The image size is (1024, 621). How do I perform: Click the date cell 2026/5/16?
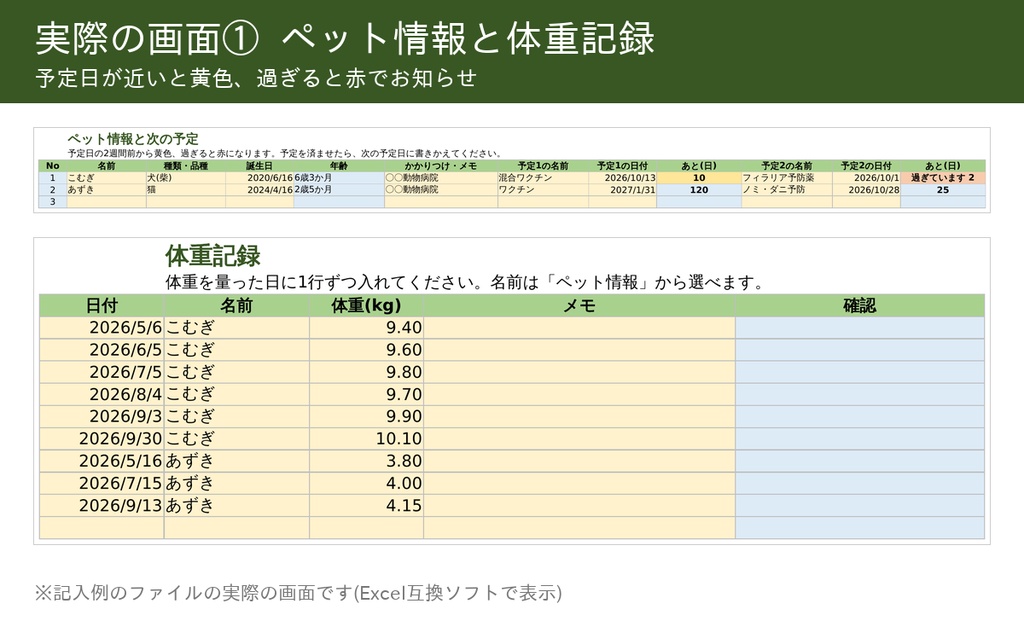pos(101,461)
